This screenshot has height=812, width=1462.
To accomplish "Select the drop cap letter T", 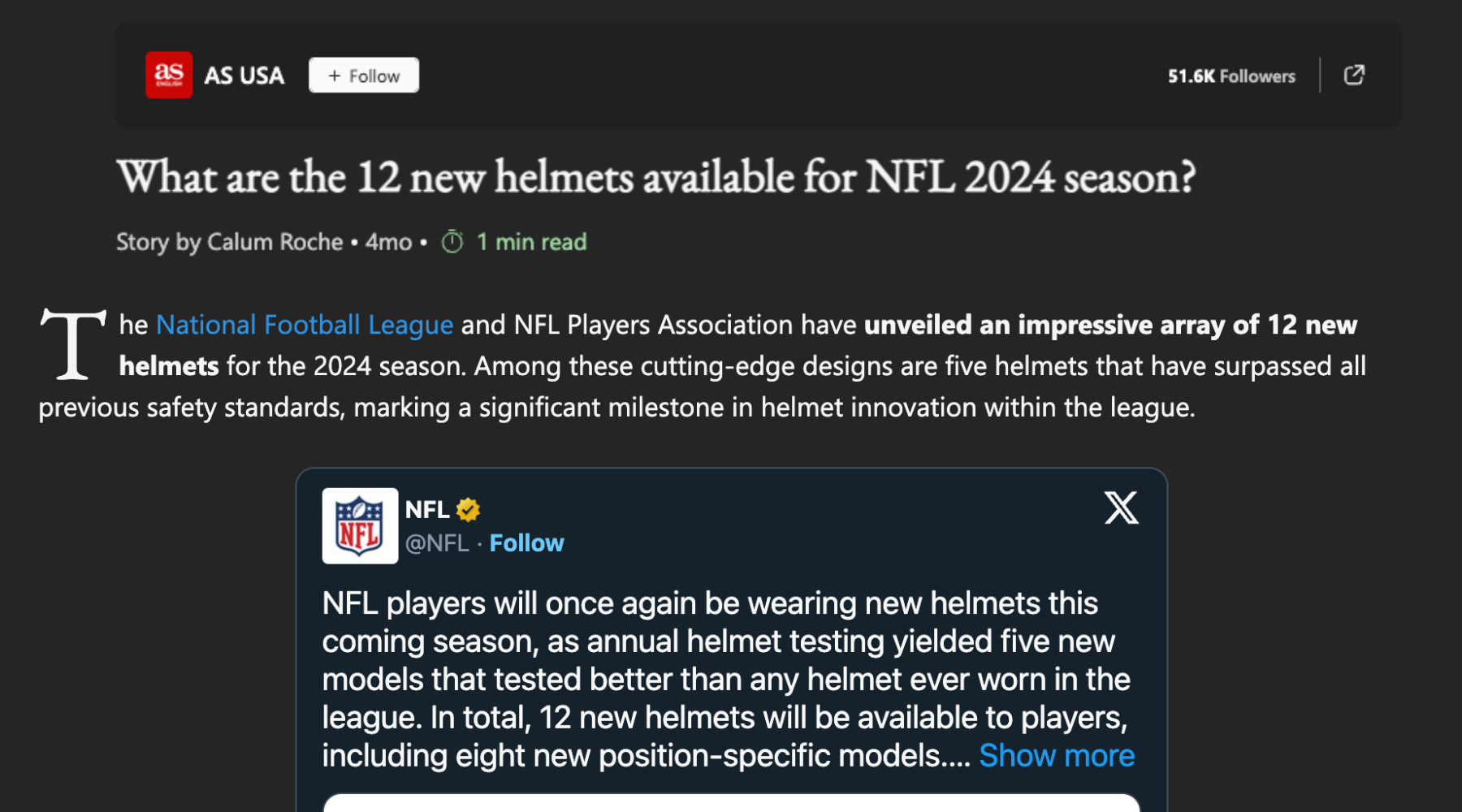I will [x=73, y=344].
